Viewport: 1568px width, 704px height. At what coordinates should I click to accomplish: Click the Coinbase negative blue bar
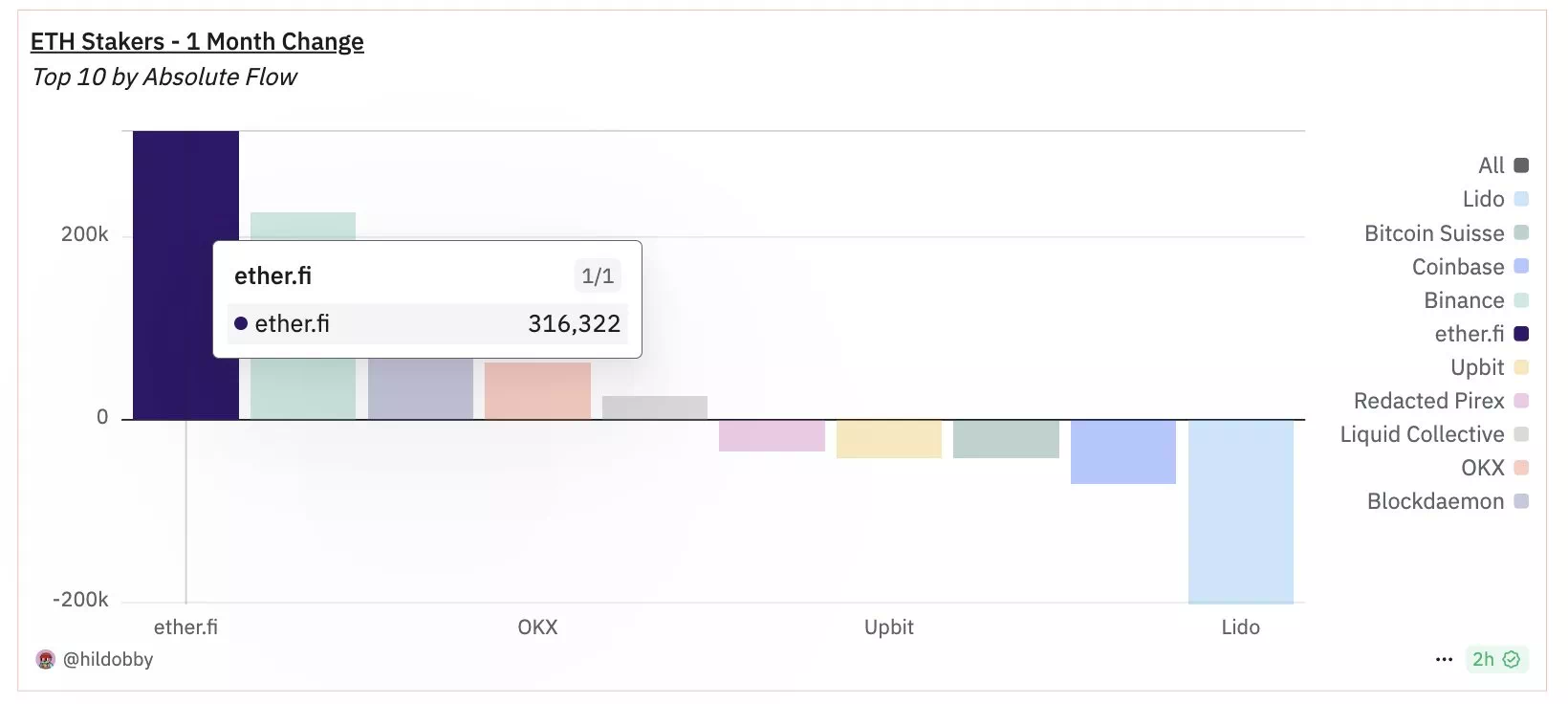pos(1122,451)
